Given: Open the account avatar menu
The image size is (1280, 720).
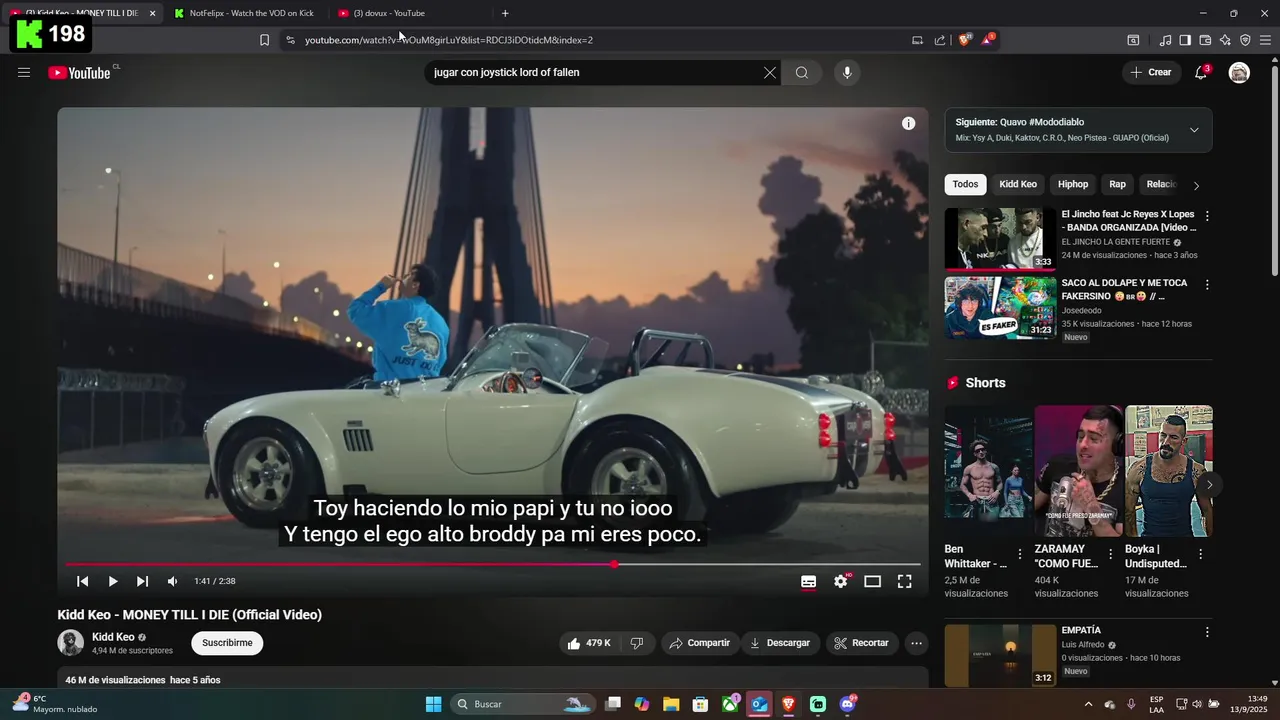Looking at the screenshot, I should click(x=1239, y=72).
